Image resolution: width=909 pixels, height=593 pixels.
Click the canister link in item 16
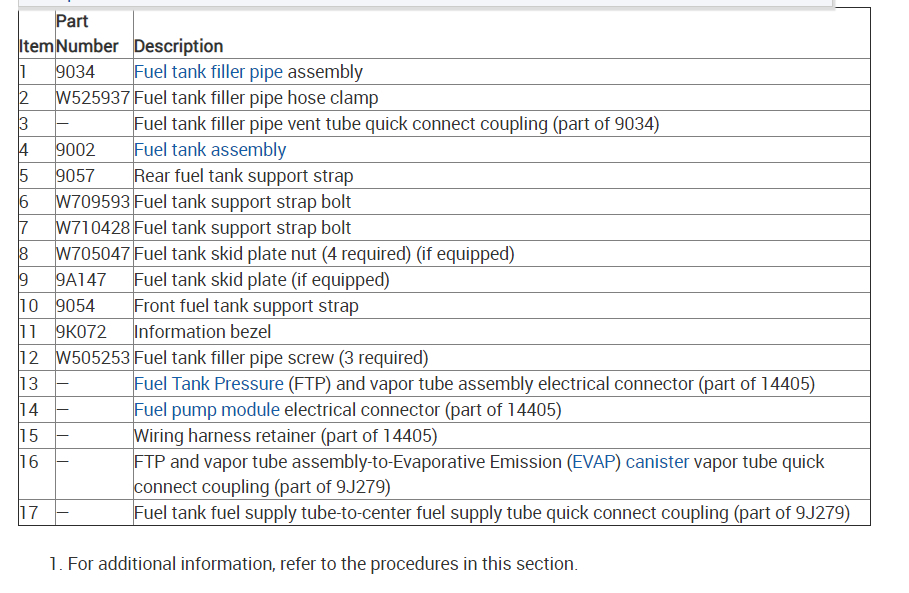pyautogui.click(x=657, y=462)
